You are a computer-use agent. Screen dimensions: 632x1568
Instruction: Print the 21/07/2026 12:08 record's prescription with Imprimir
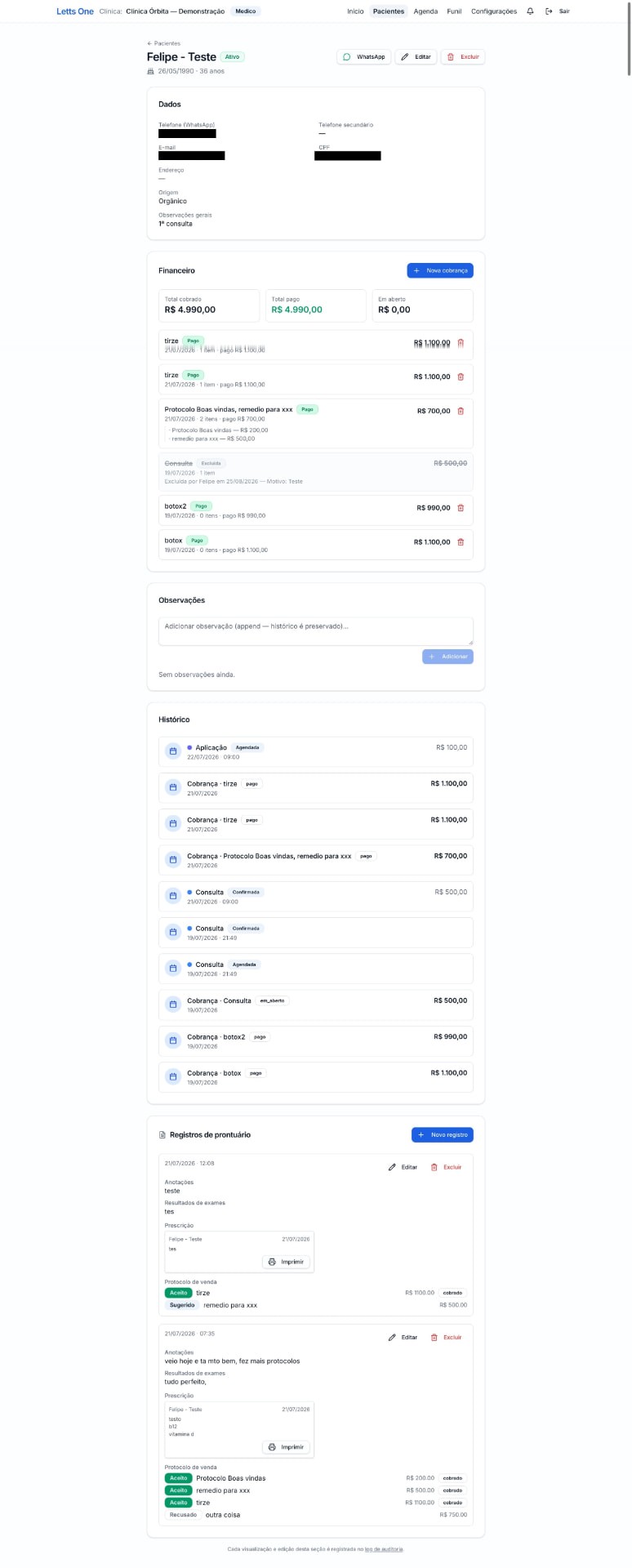click(x=286, y=1262)
